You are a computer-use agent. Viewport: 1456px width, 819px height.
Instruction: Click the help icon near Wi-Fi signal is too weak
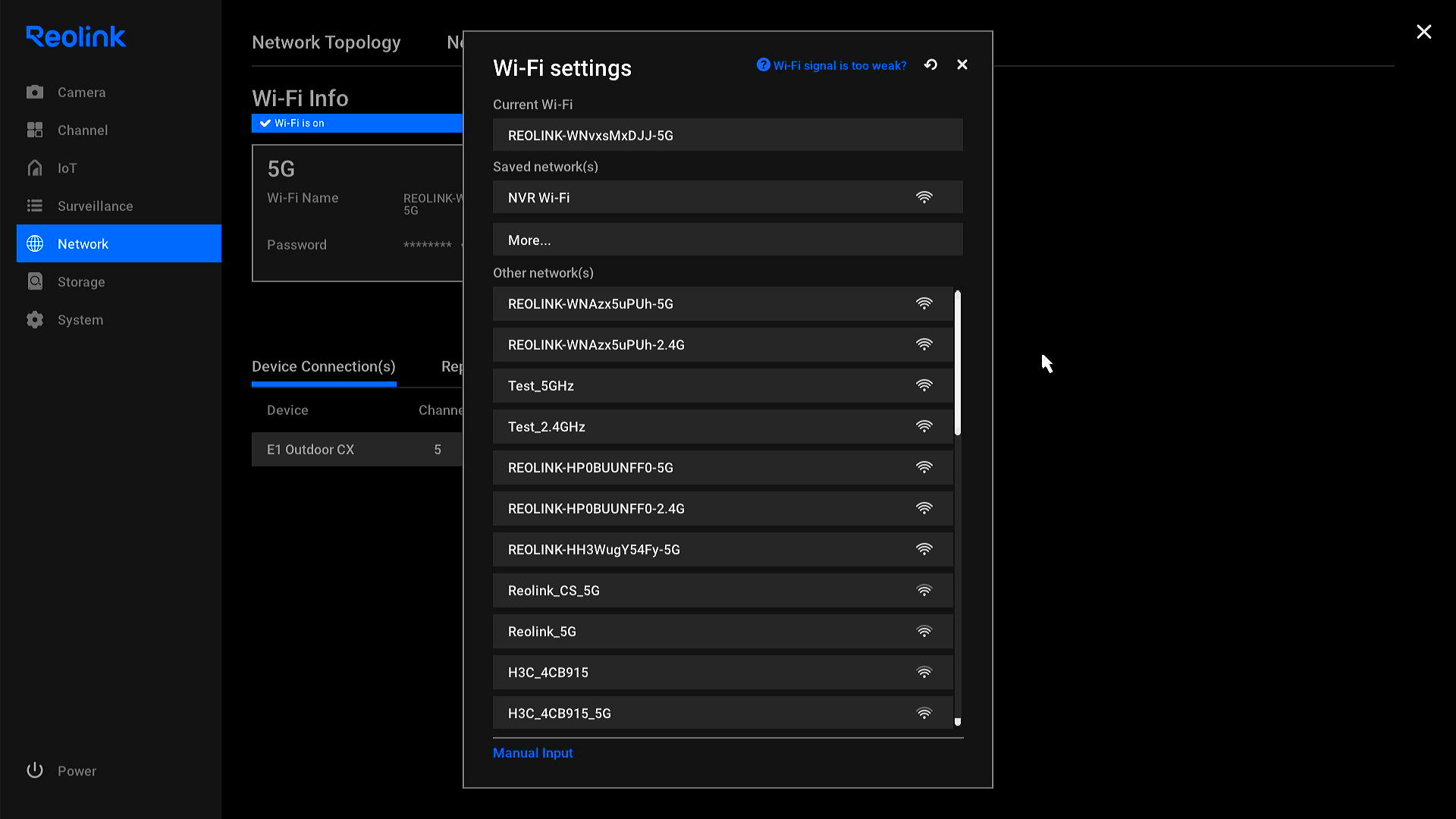(762, 65)
